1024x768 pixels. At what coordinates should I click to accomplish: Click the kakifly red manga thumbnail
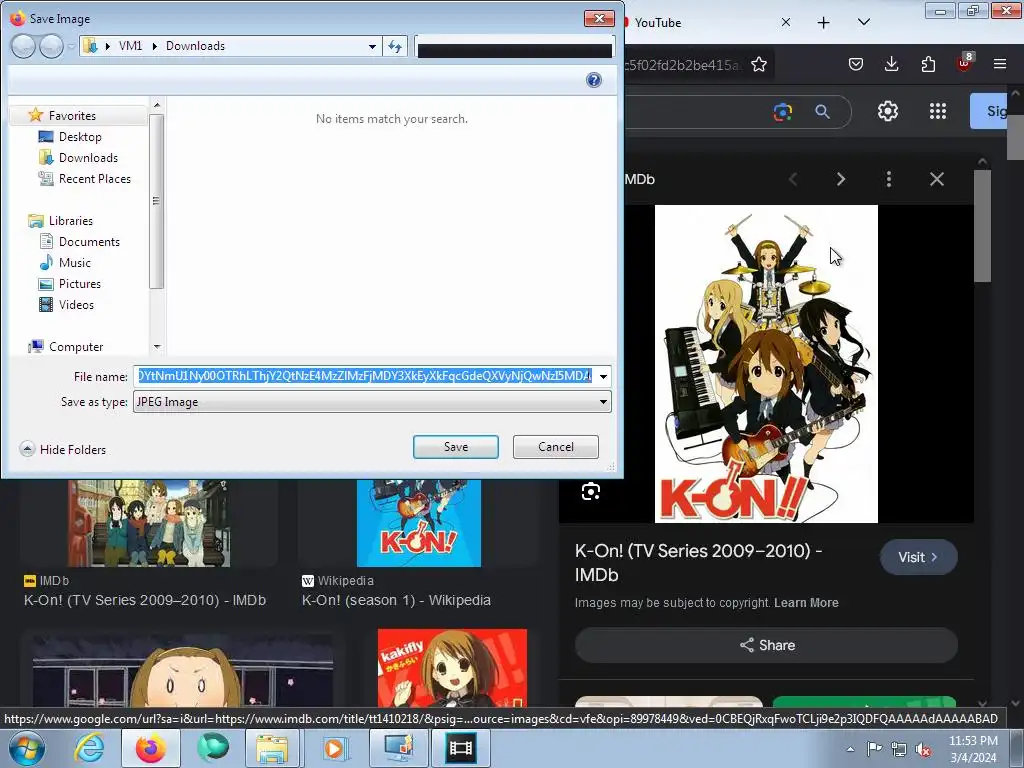pyautogui.click(x=452, y=668)
